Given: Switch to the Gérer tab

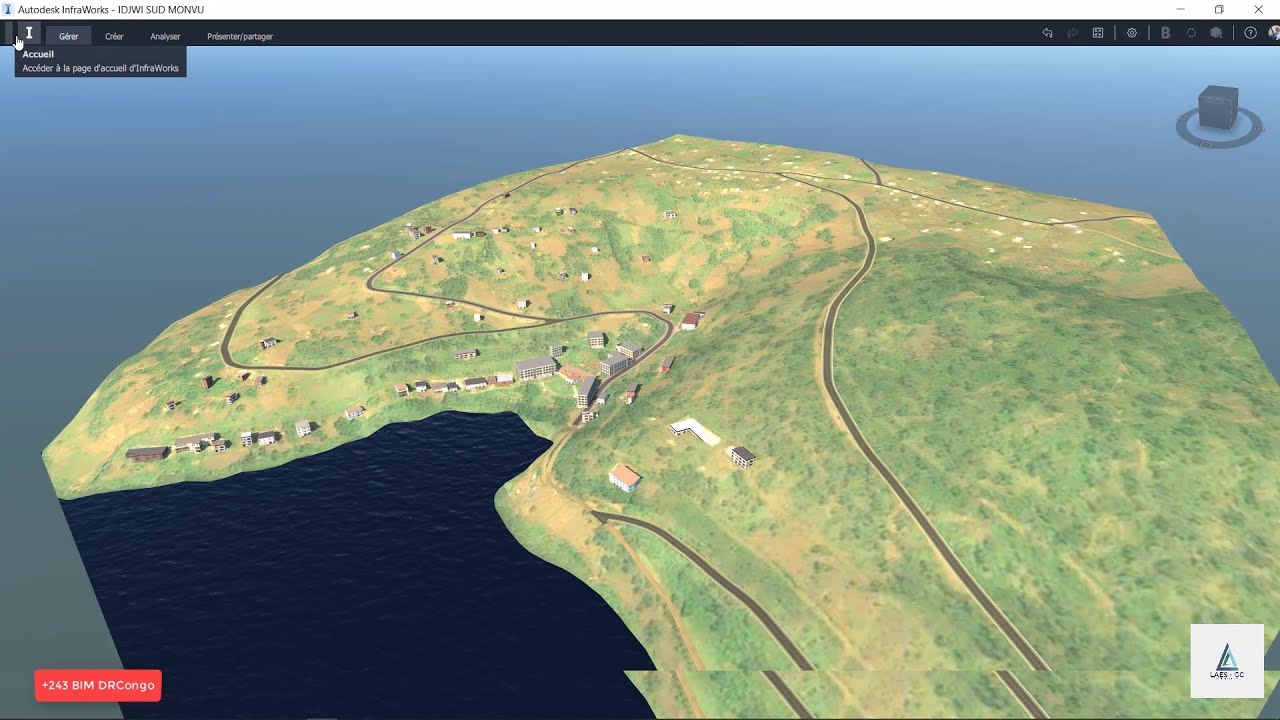Looking at the screenshot, I should click(x=68, y=36).
